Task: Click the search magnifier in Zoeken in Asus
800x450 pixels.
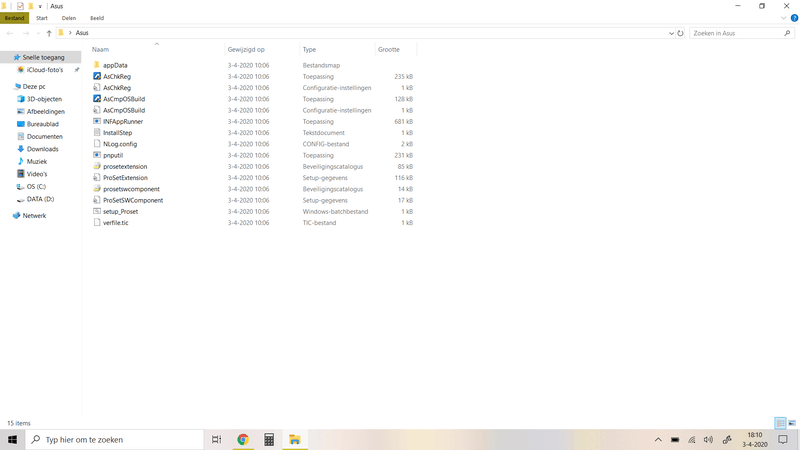Action: [x=787, y=33]
